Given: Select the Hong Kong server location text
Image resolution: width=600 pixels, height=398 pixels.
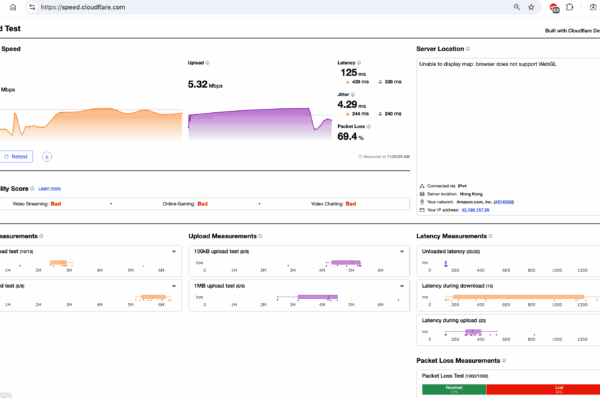Looking at the screenshot, I should point(471,194).
